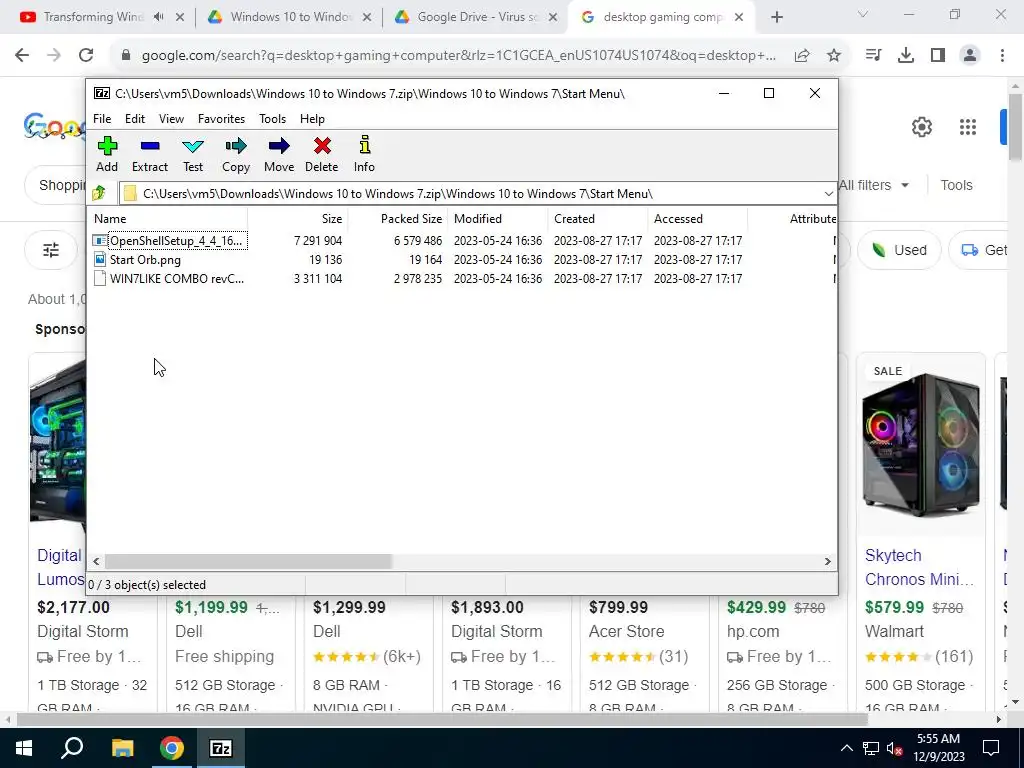Open Google filter sliders chip
The image size is (1024, 768).
51,250
